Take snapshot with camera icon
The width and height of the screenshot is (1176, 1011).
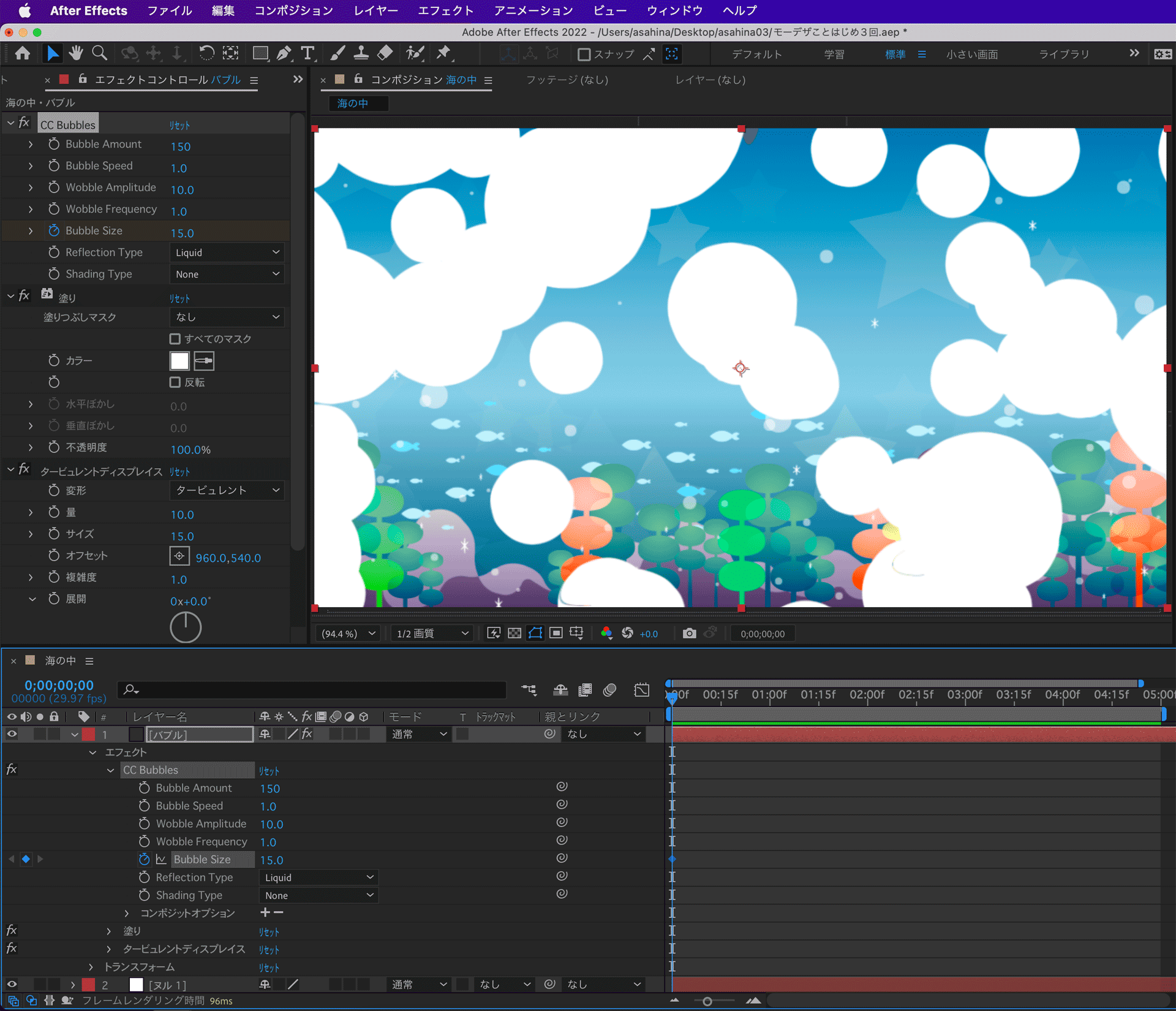(x=689, y=634)
